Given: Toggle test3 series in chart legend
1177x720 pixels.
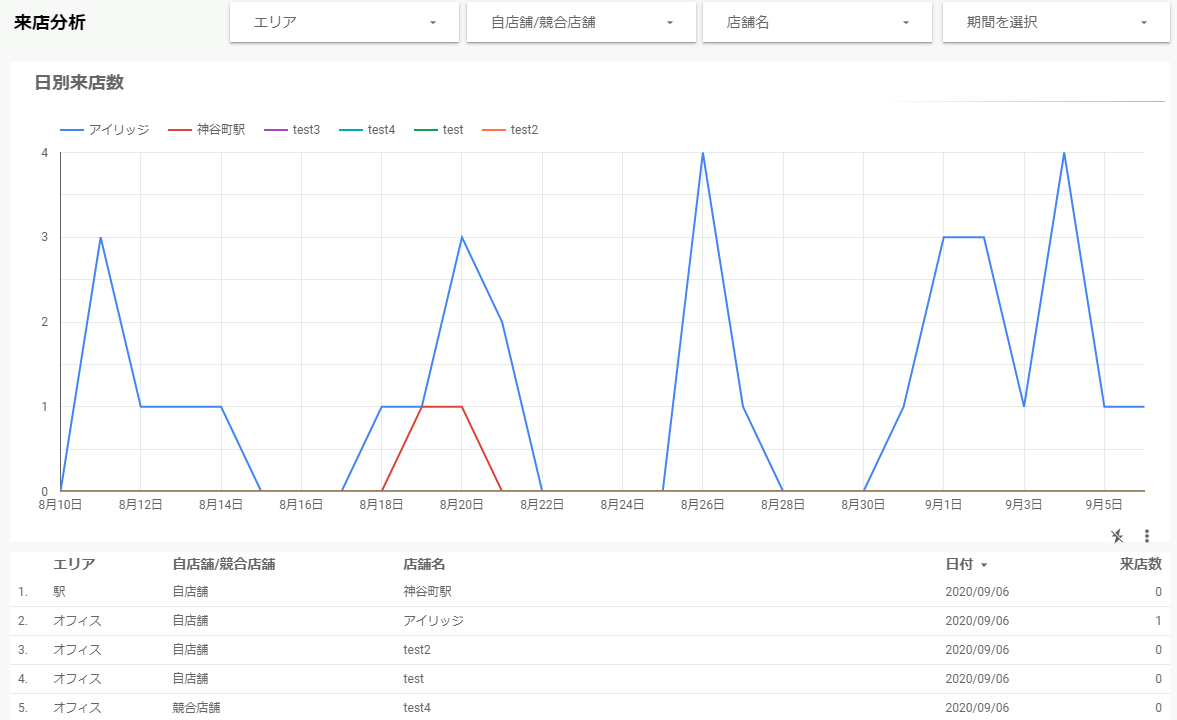Looking at the screenshot, I should (x=292, y=130).
